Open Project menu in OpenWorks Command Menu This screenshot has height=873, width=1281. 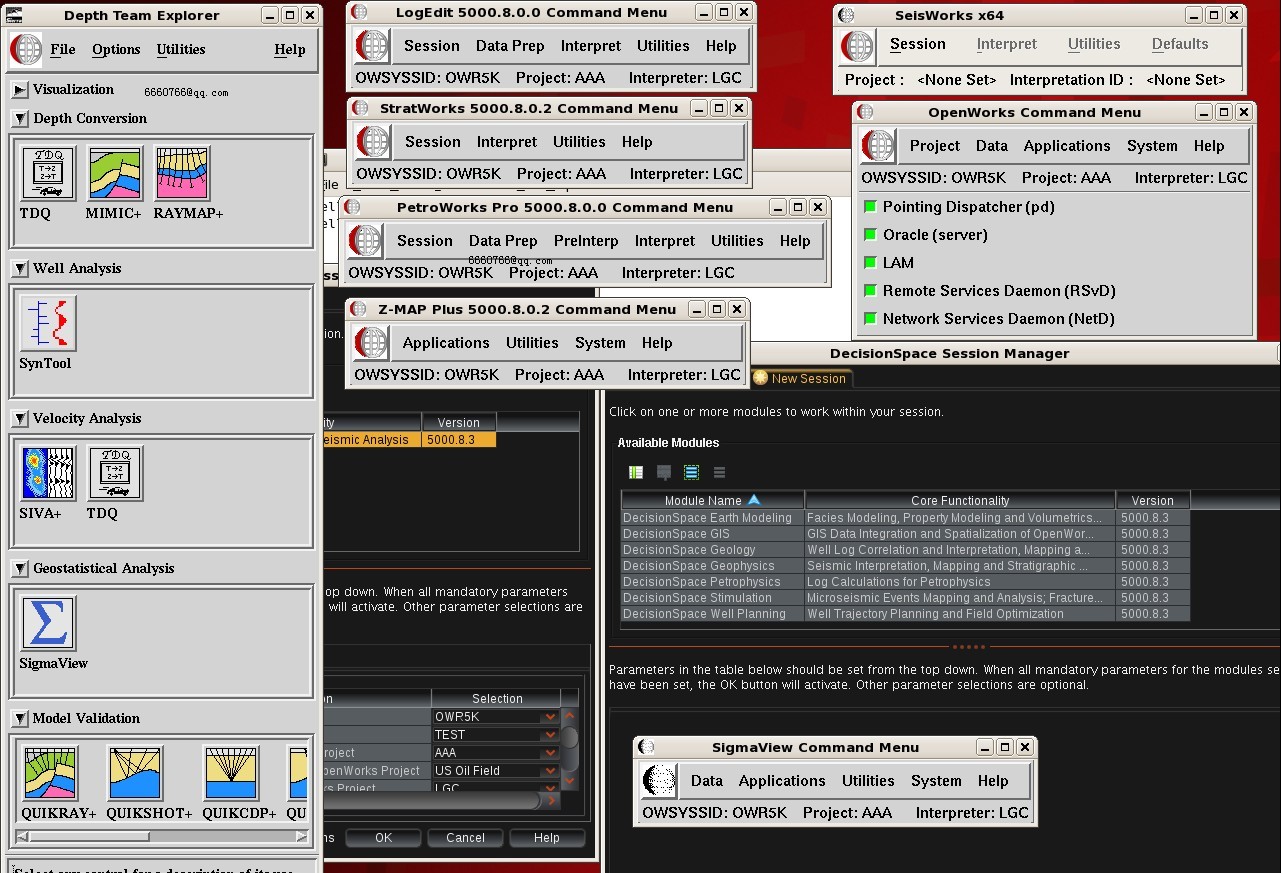point(935,146)
